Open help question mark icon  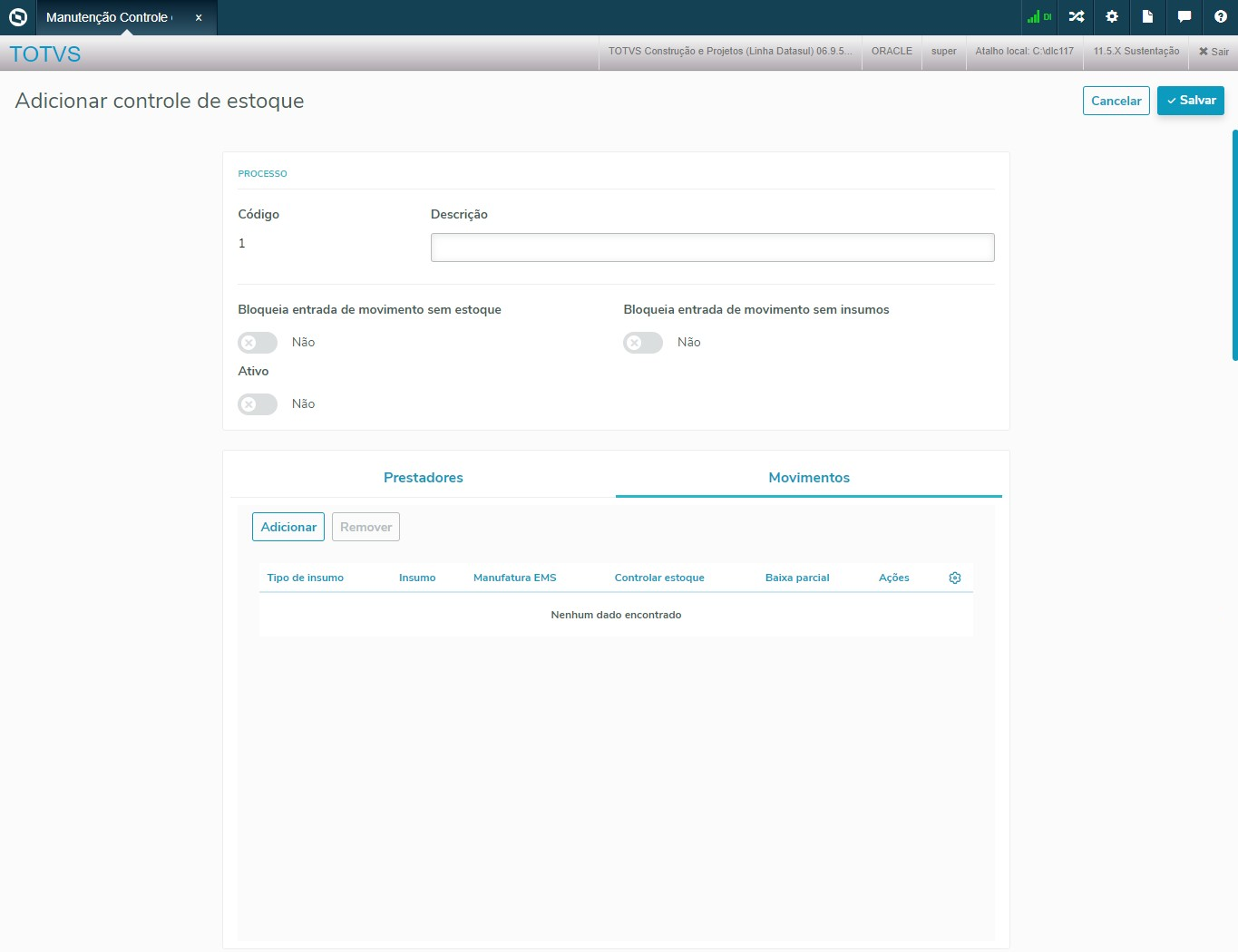tap(1221, 17)
